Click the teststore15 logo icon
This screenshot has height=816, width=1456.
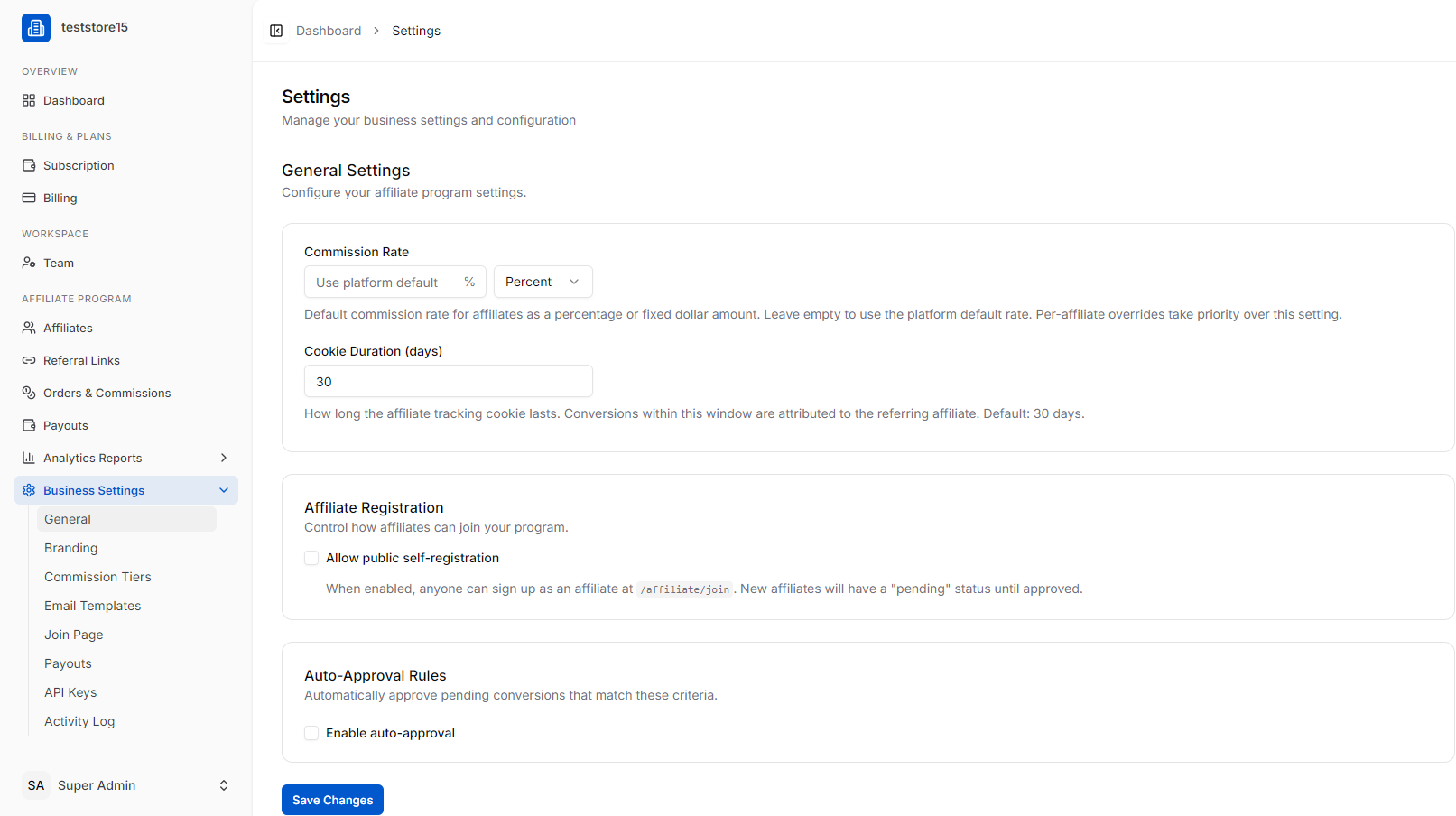tap(36, 28)
